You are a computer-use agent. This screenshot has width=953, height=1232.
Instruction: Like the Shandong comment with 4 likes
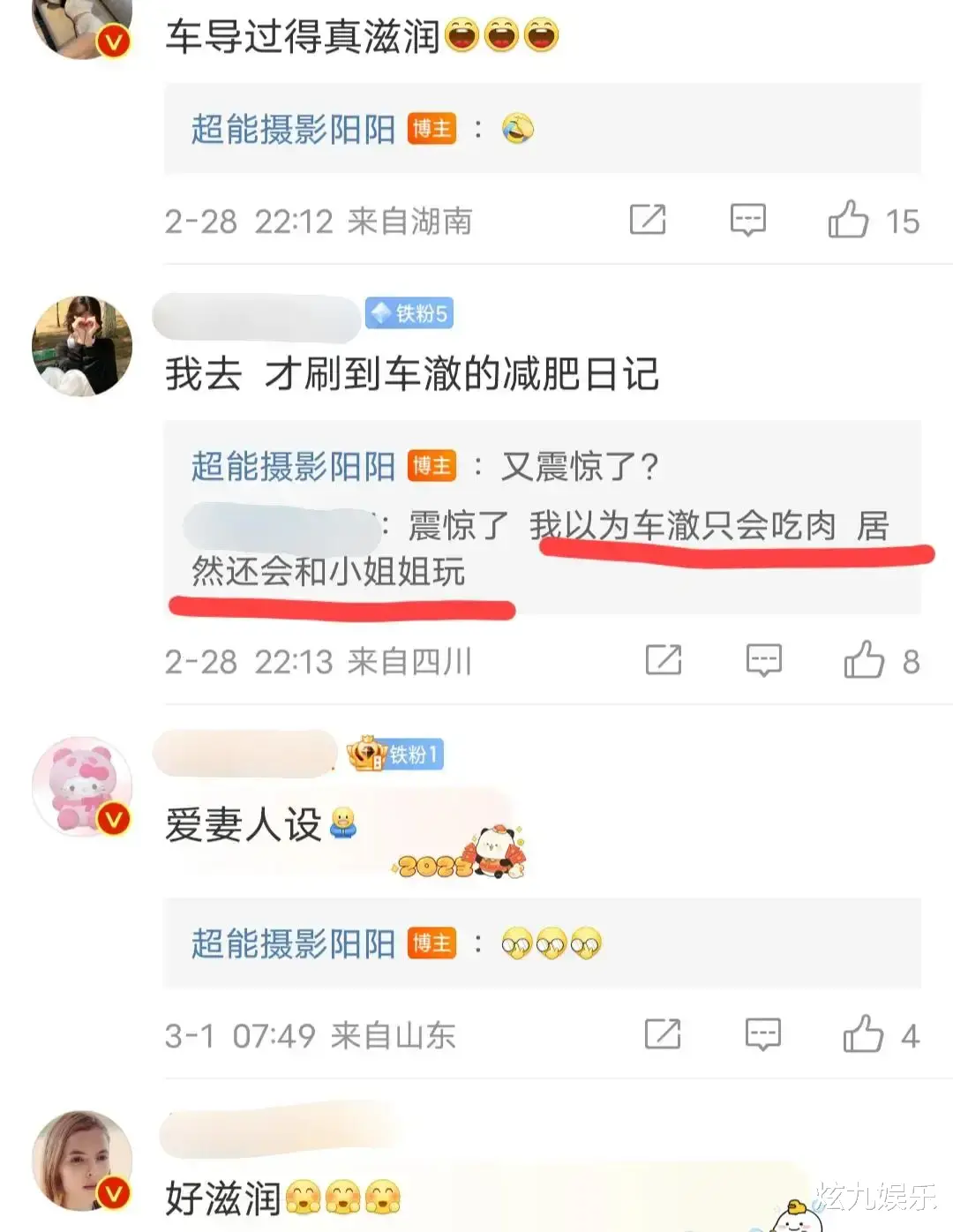pyautogui.click(x=863, y=1034)
